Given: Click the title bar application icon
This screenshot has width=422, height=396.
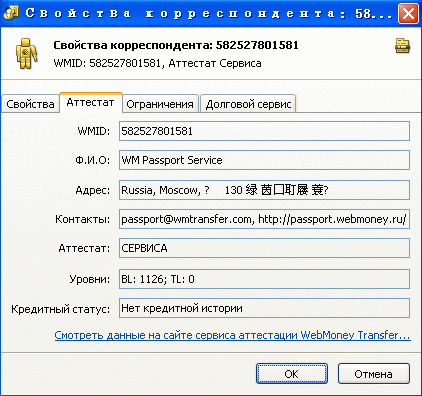Looking at the screenshot, I should coord(11,13).
